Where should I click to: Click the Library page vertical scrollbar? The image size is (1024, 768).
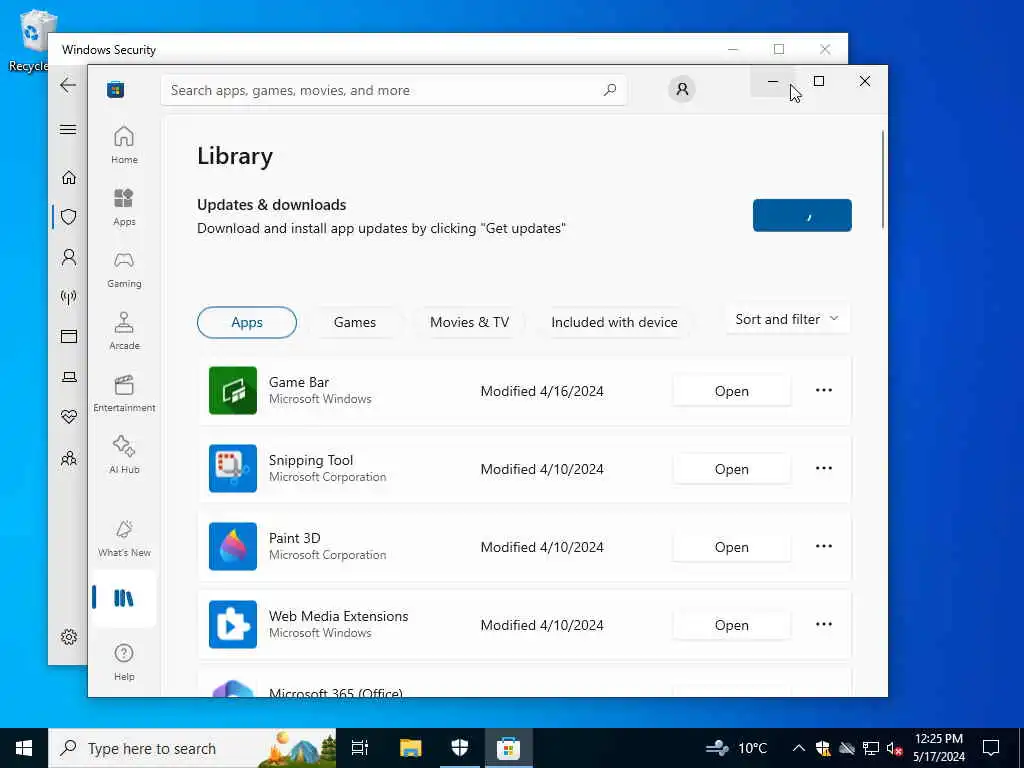pyautogui.click(x=883, y=180)
